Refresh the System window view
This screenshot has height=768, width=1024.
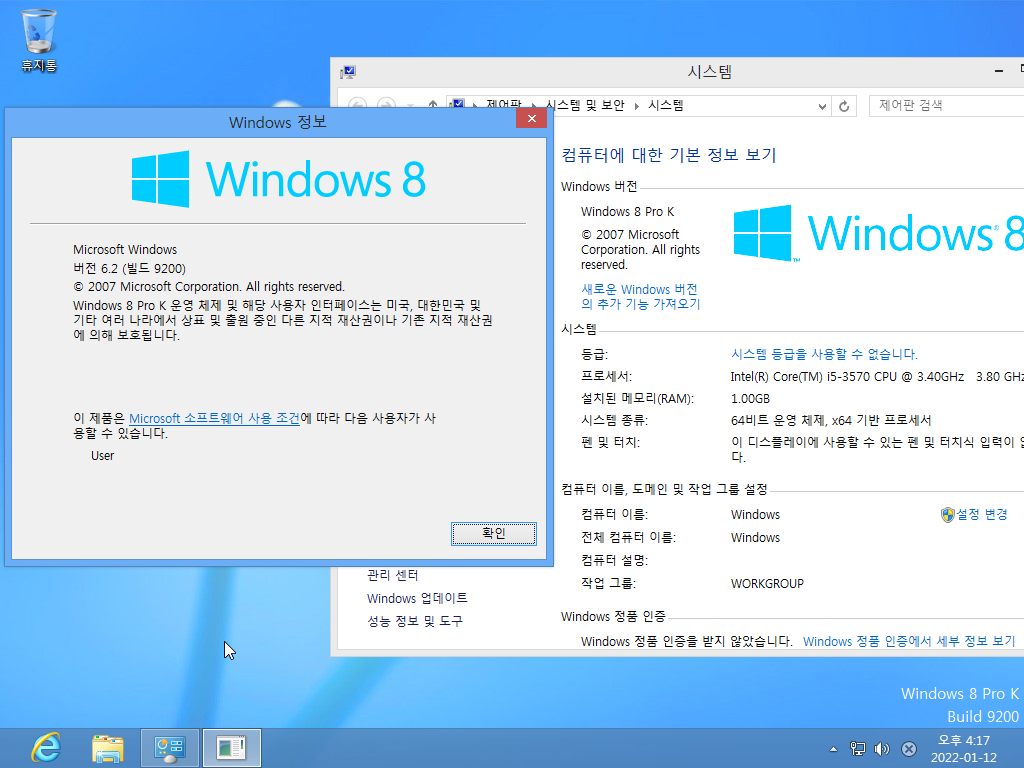coord(844,106)
